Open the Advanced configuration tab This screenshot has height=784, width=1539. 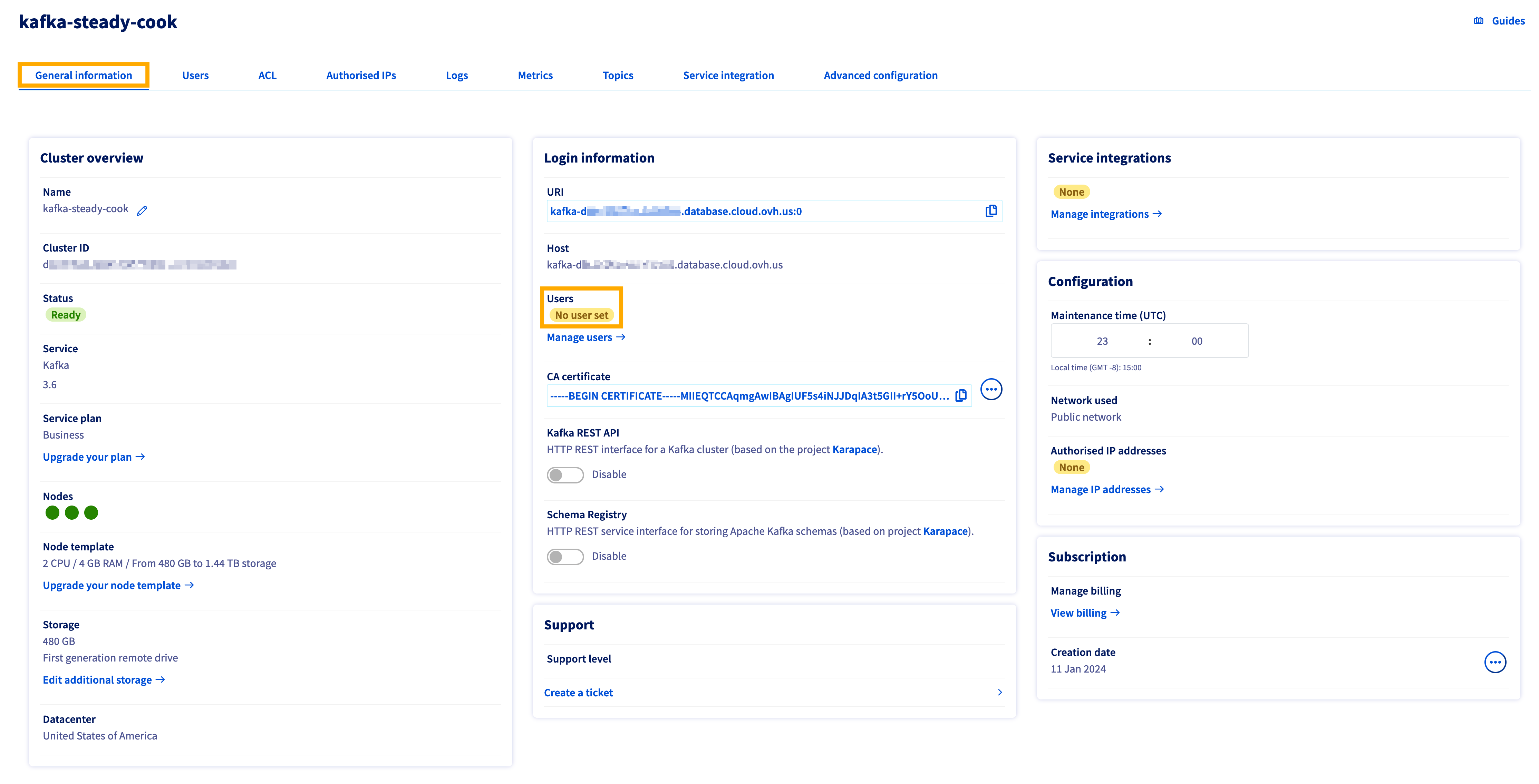[881, 75]
